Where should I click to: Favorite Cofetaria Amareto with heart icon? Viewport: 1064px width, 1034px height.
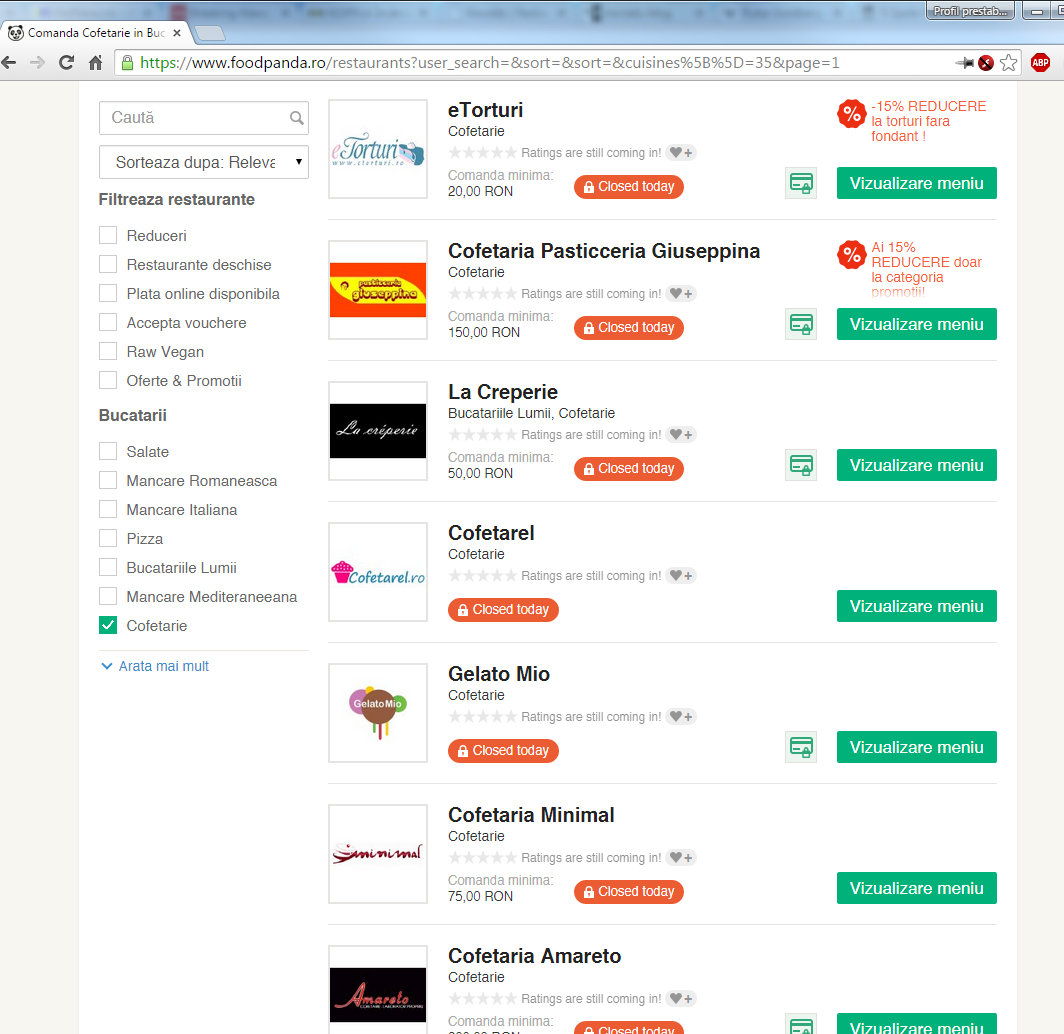point(681,999)
